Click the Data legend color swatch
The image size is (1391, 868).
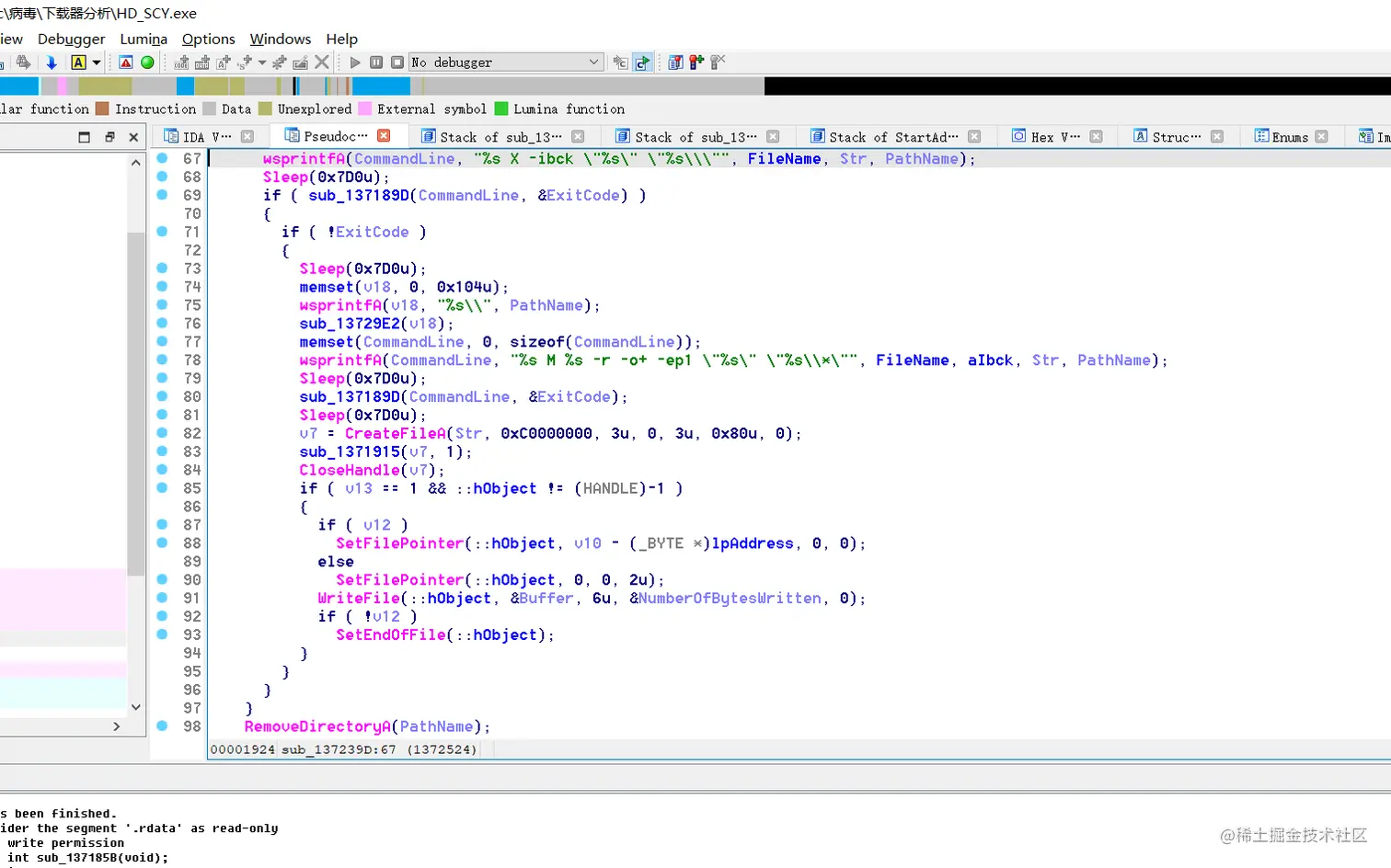[x=209, y=108]
